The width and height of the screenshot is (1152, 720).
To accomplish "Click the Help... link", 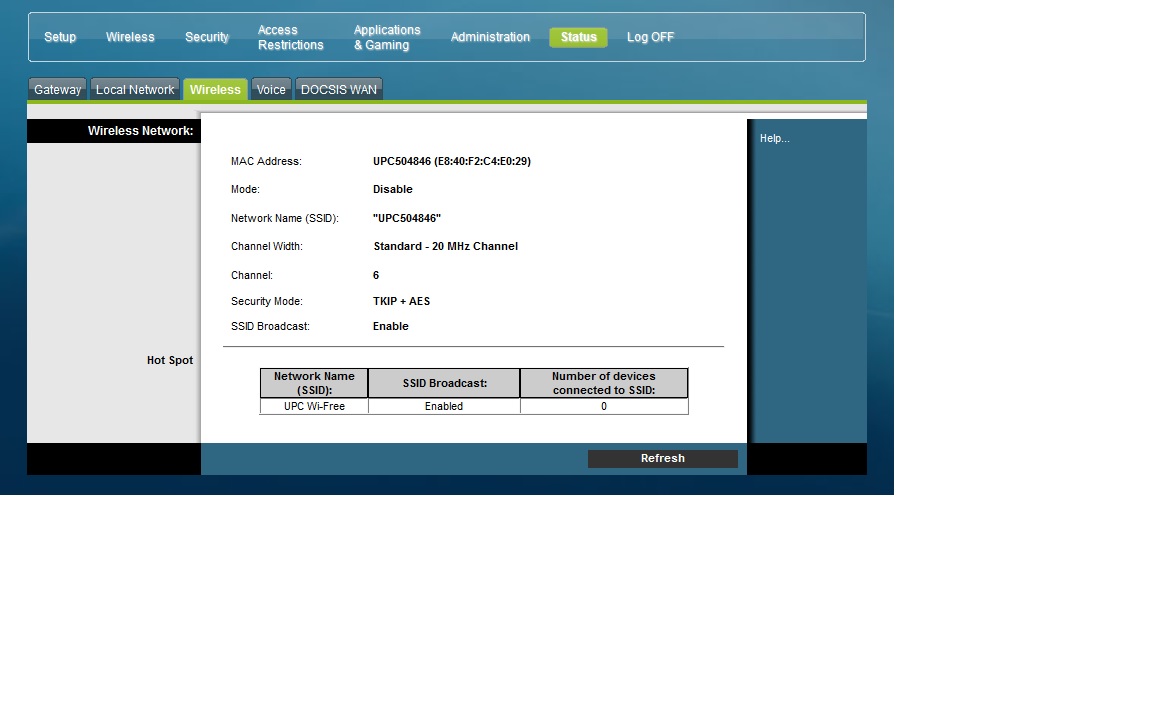I will [774, 139].
